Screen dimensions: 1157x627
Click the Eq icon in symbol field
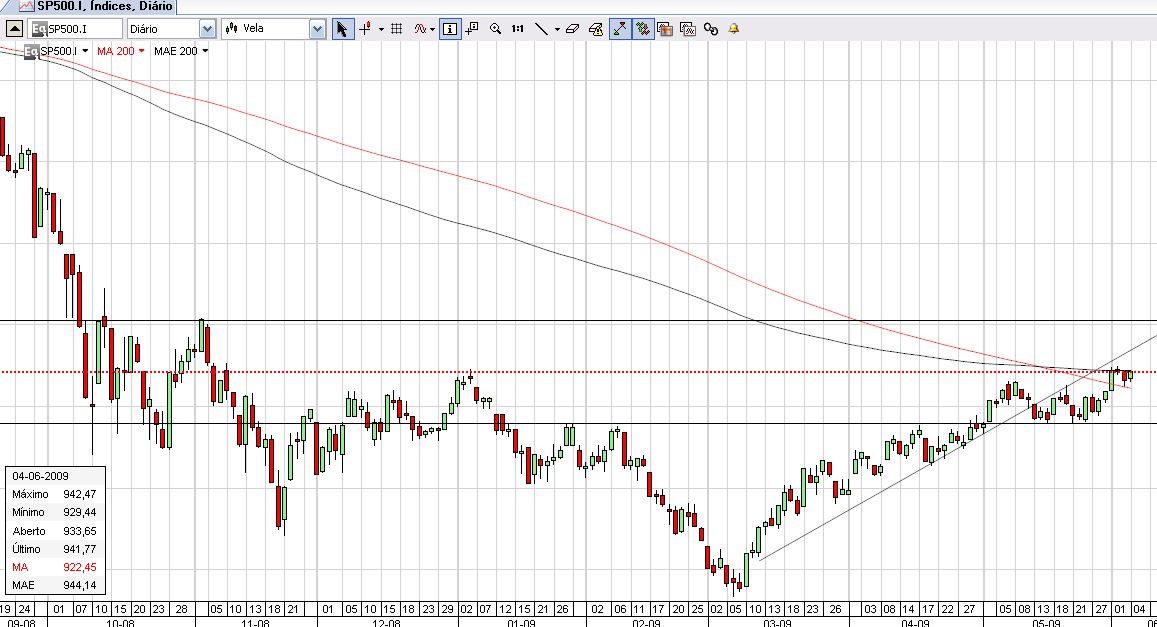[39, 29]
